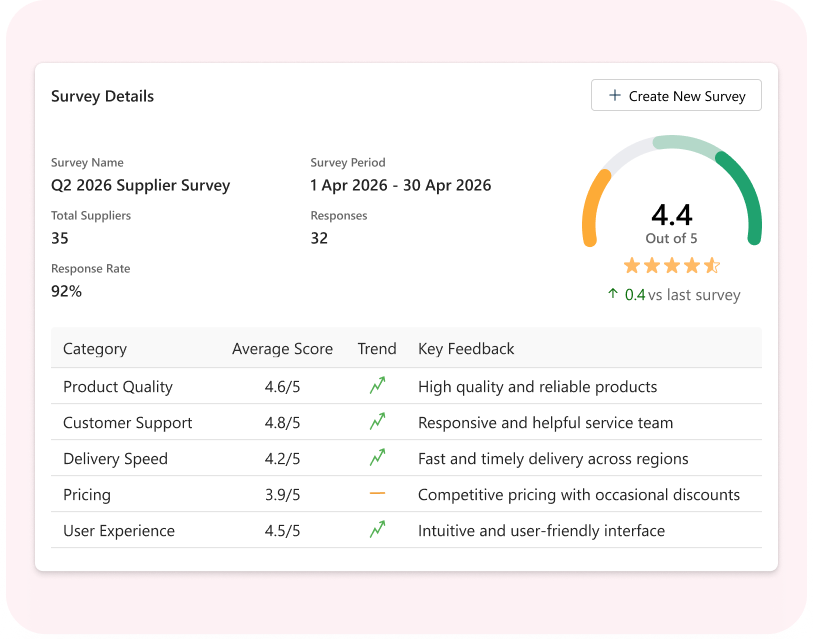Click the Response Rate label
813x639 pixels.
(x=91, y=269)
